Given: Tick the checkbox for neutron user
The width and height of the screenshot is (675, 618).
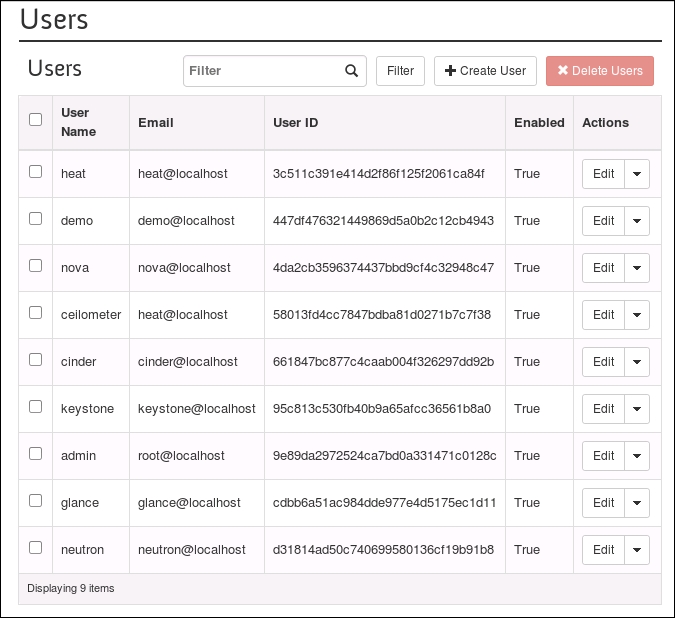Looking at the screenshot, I should tap(36, 548).
